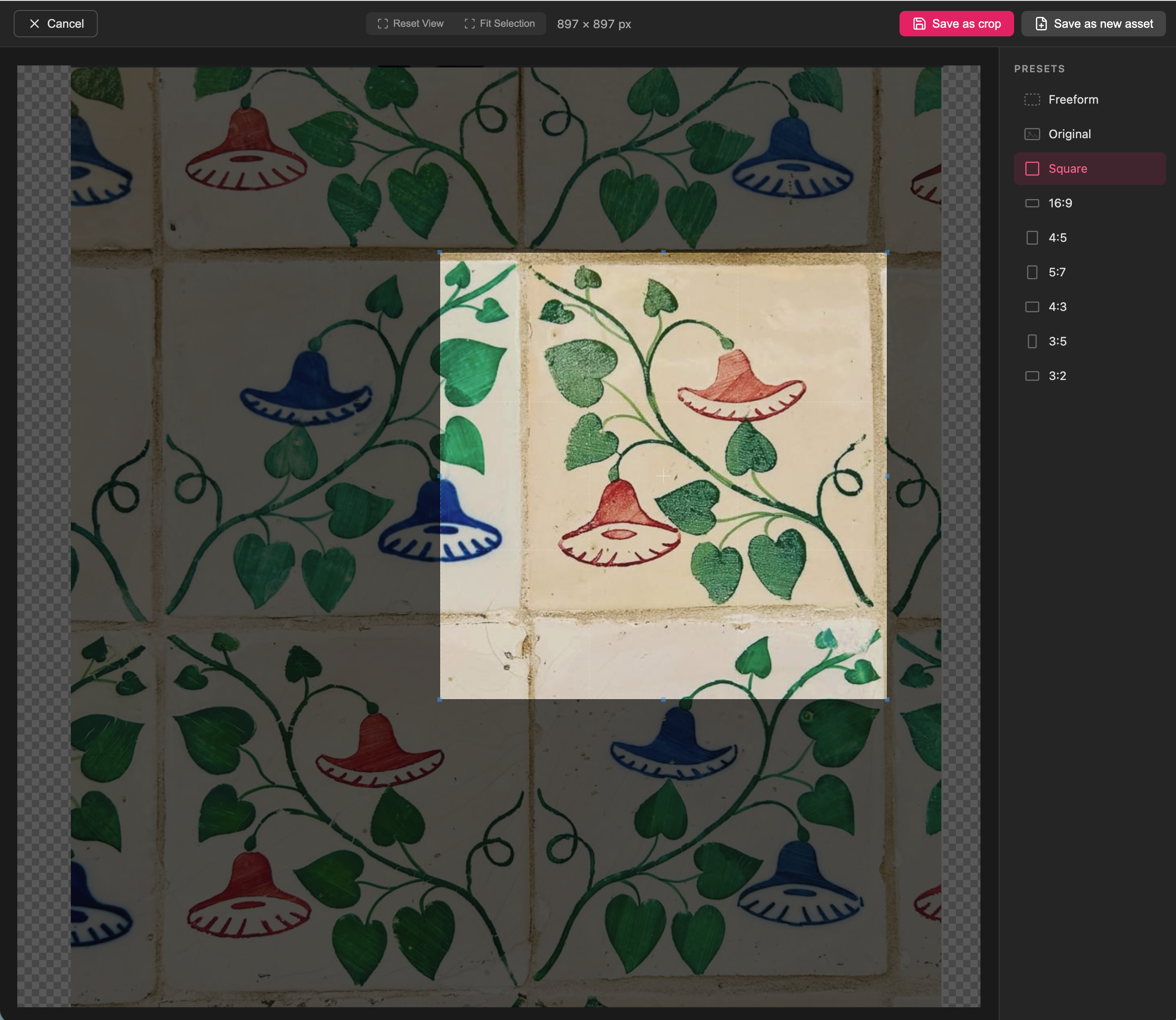Click the top-left crop corner handle

(x=440, y=252)
